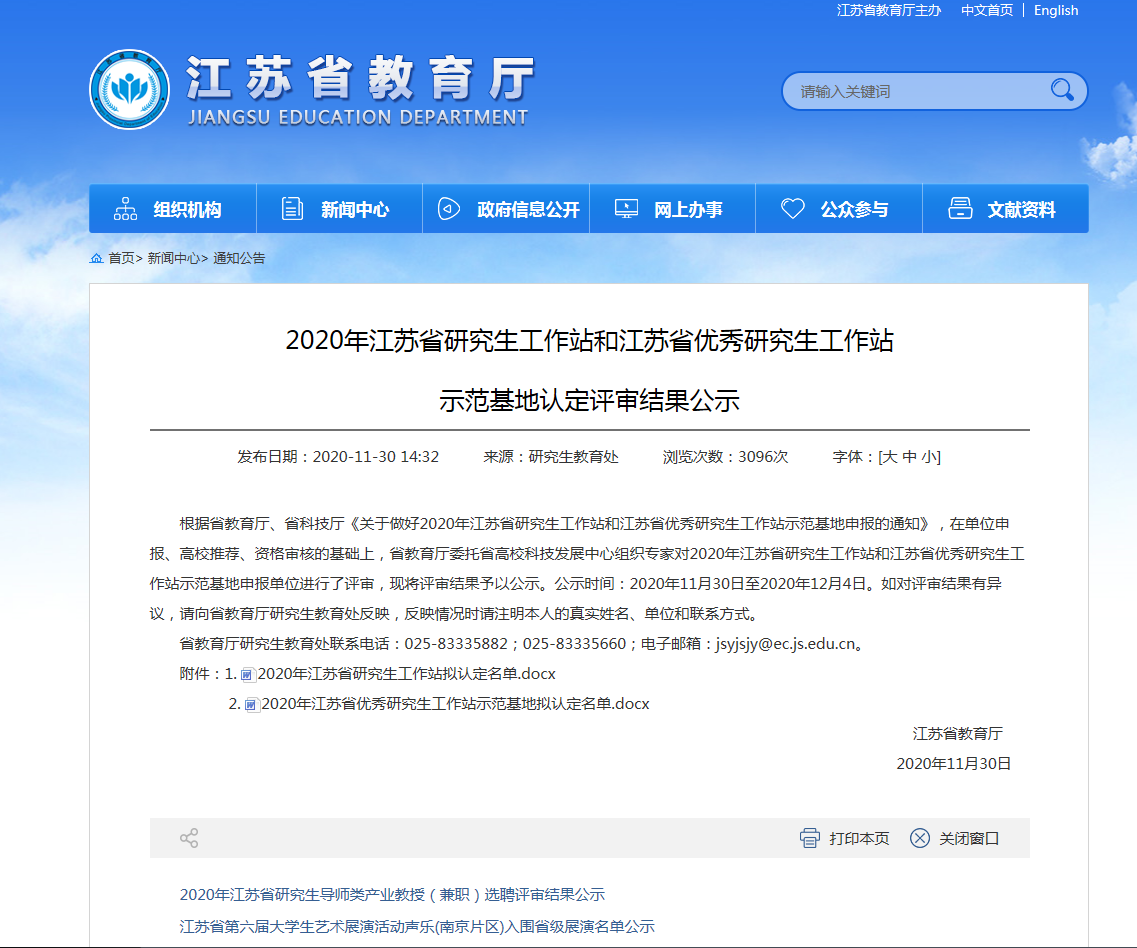Image resolution: width=1137 pixels, height=948 pixels.
Task: Click the Jiangsu Education Department logo emblem
Action: click(129, 89)
